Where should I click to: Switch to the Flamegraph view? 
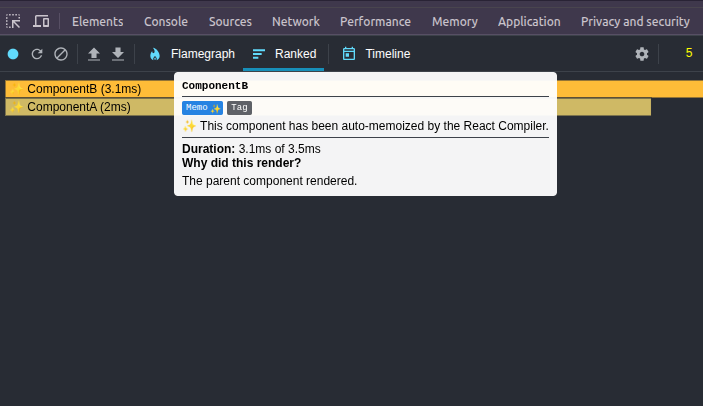192,54
